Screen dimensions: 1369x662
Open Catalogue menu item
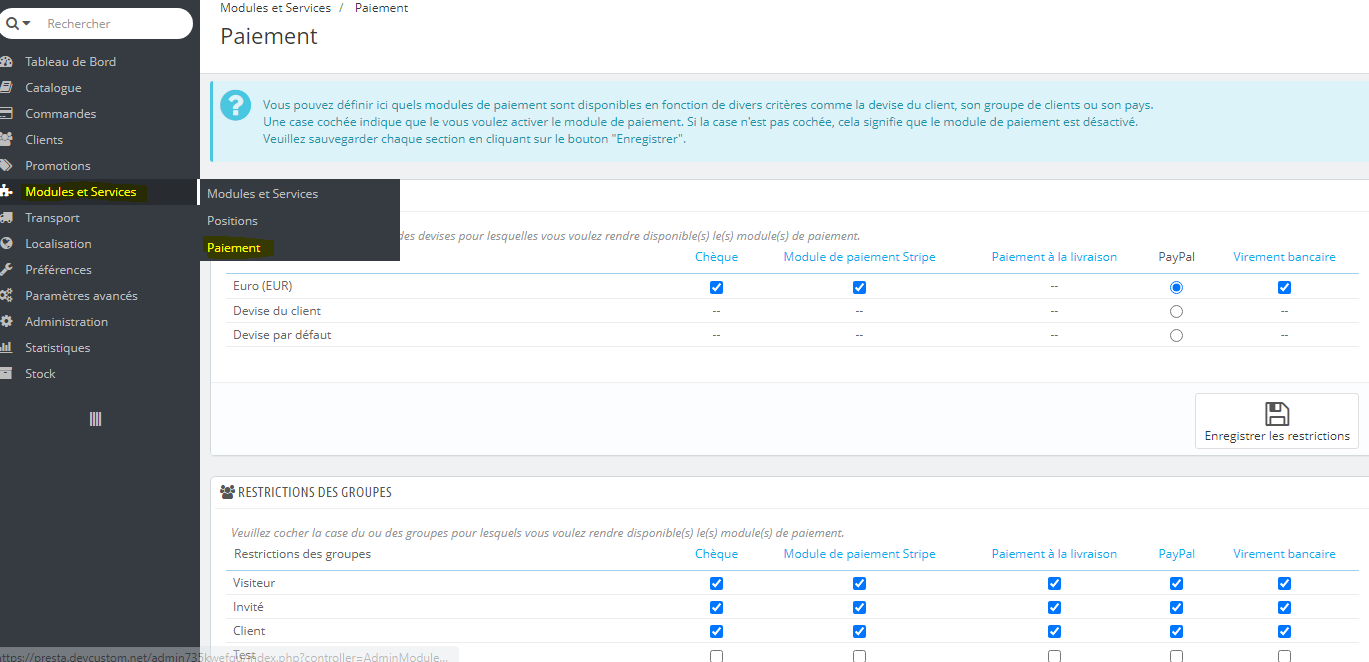(53, 87)
